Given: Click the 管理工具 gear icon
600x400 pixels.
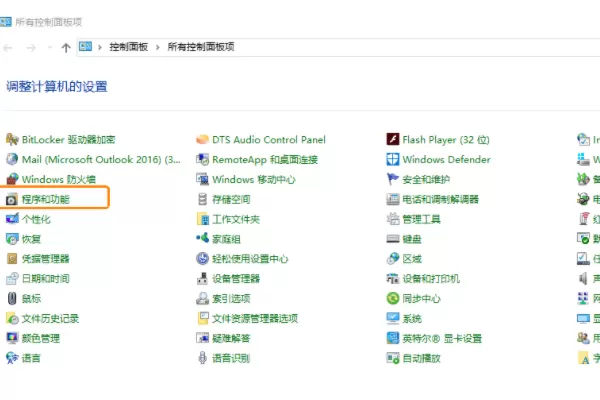Looking at the screenshot, I should [x=393, y=219].
